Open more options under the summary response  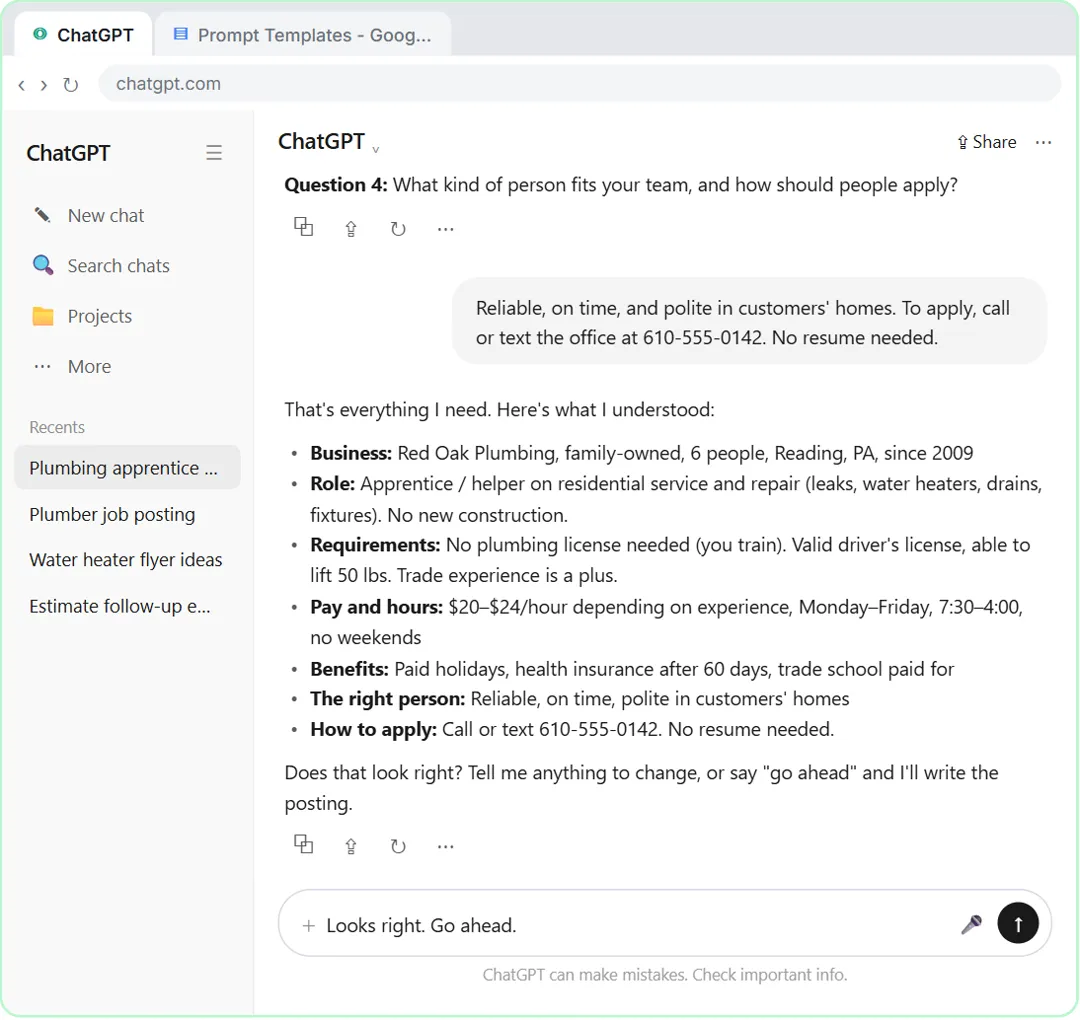click(x=446, y=846)
